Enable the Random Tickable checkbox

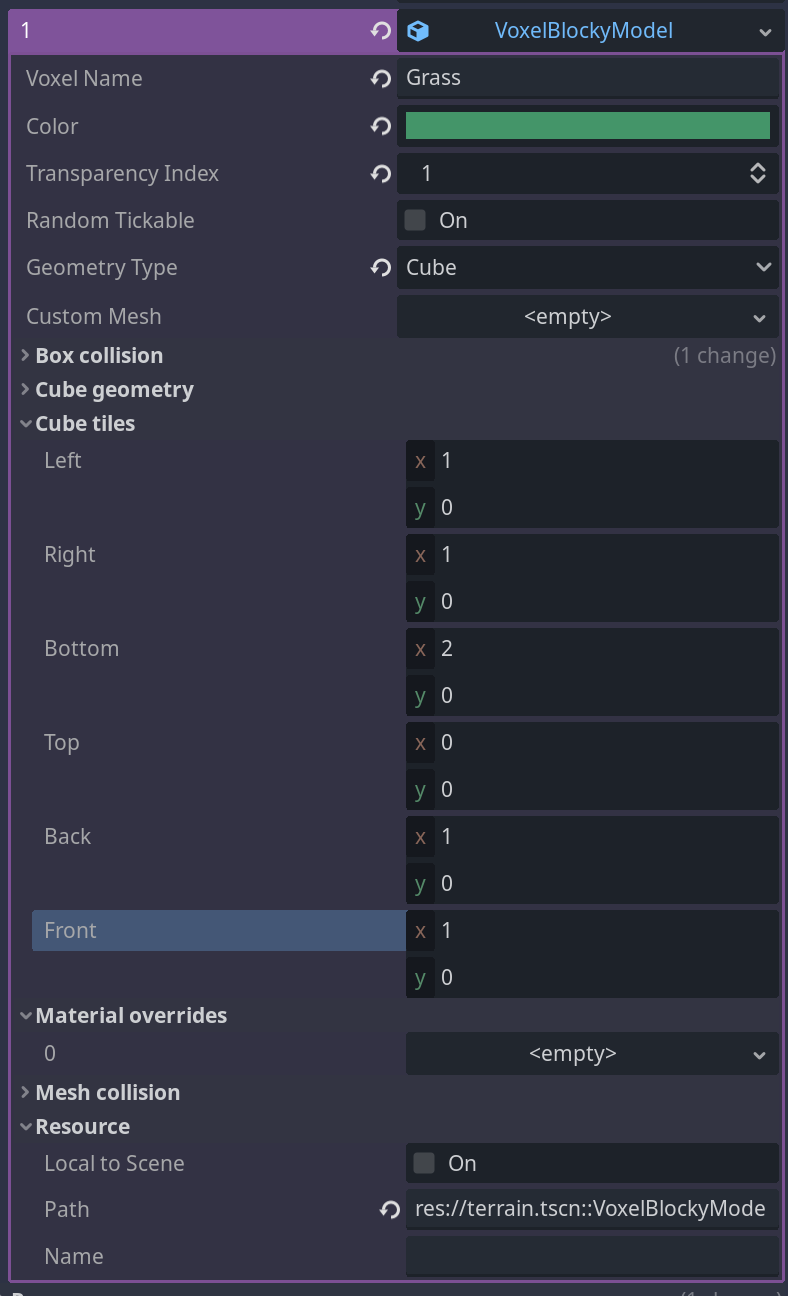415,220
